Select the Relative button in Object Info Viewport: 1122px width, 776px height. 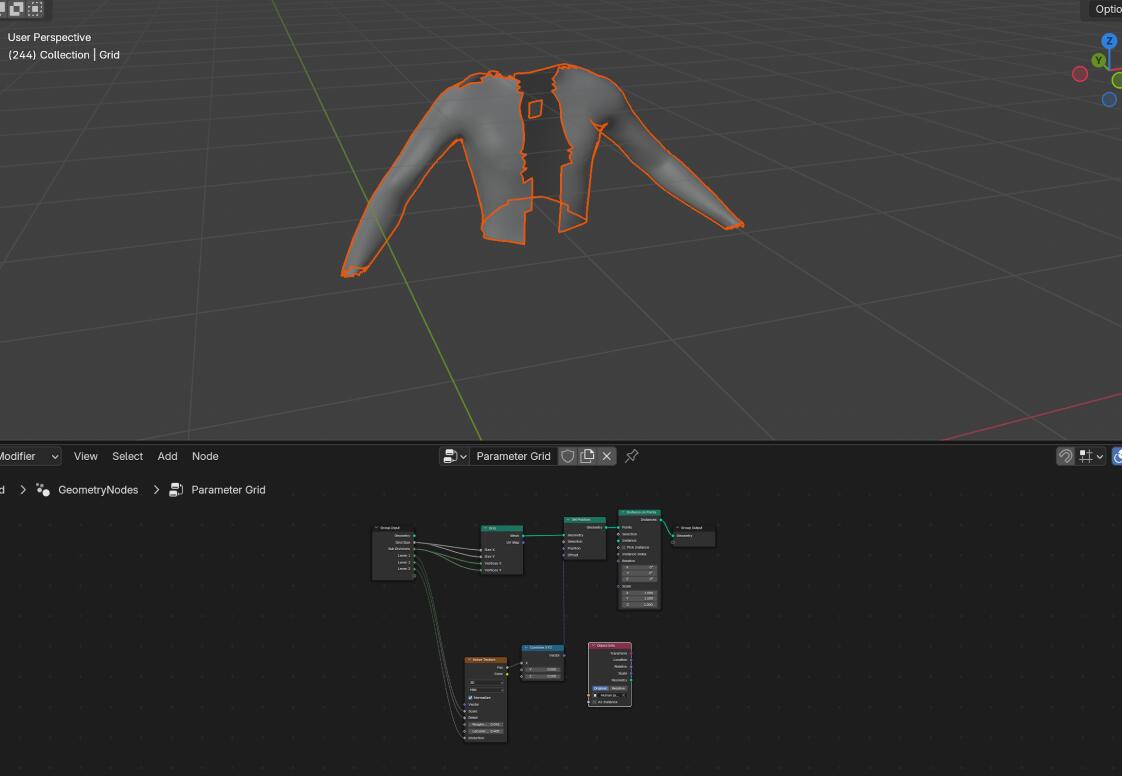[619, 688]
